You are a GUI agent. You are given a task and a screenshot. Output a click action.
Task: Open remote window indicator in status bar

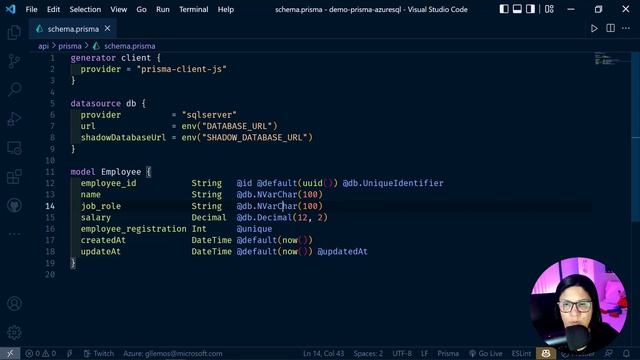10,353
